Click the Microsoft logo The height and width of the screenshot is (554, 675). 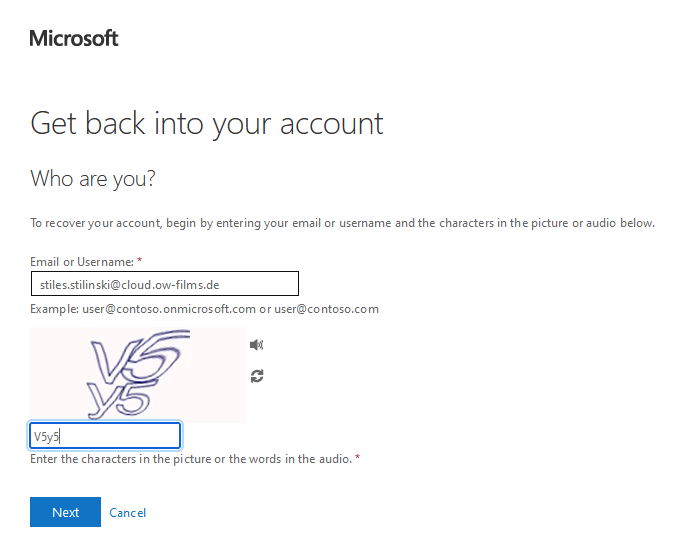(74, 39)
